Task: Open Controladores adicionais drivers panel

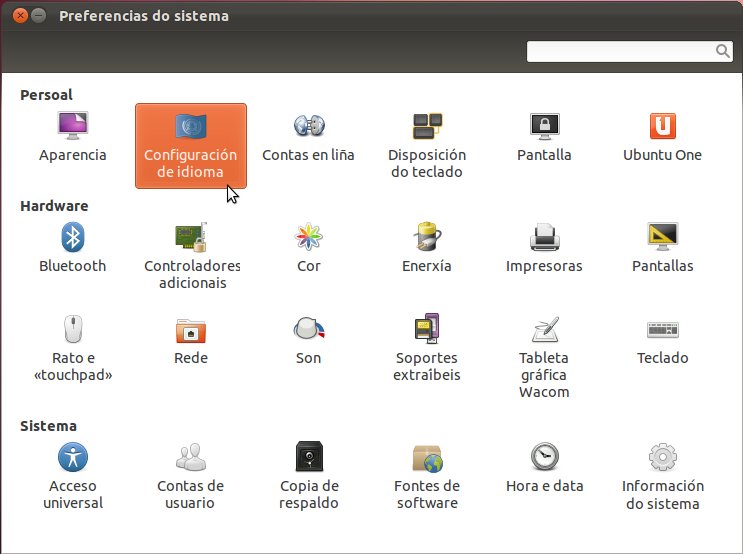Action: tap(192, 256)
